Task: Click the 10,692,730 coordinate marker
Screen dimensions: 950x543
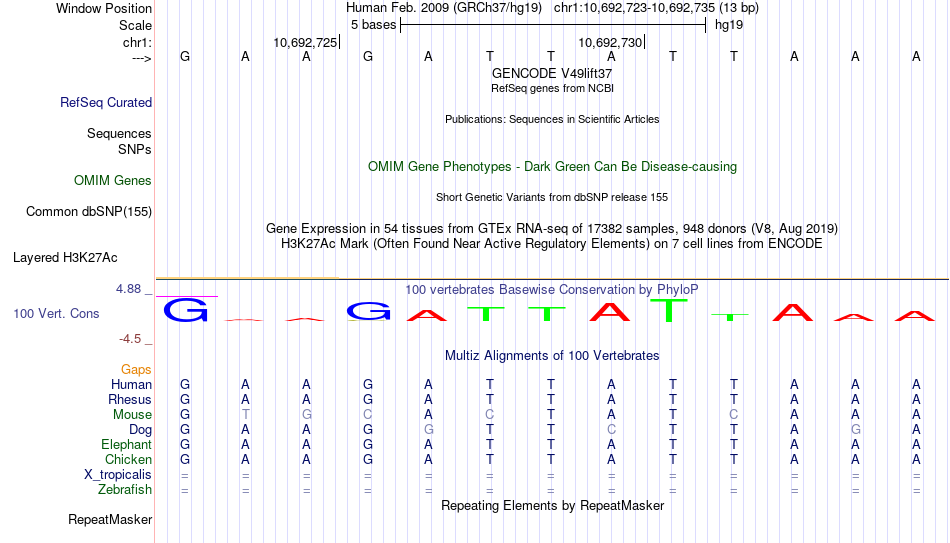Action: click(610, 42)
